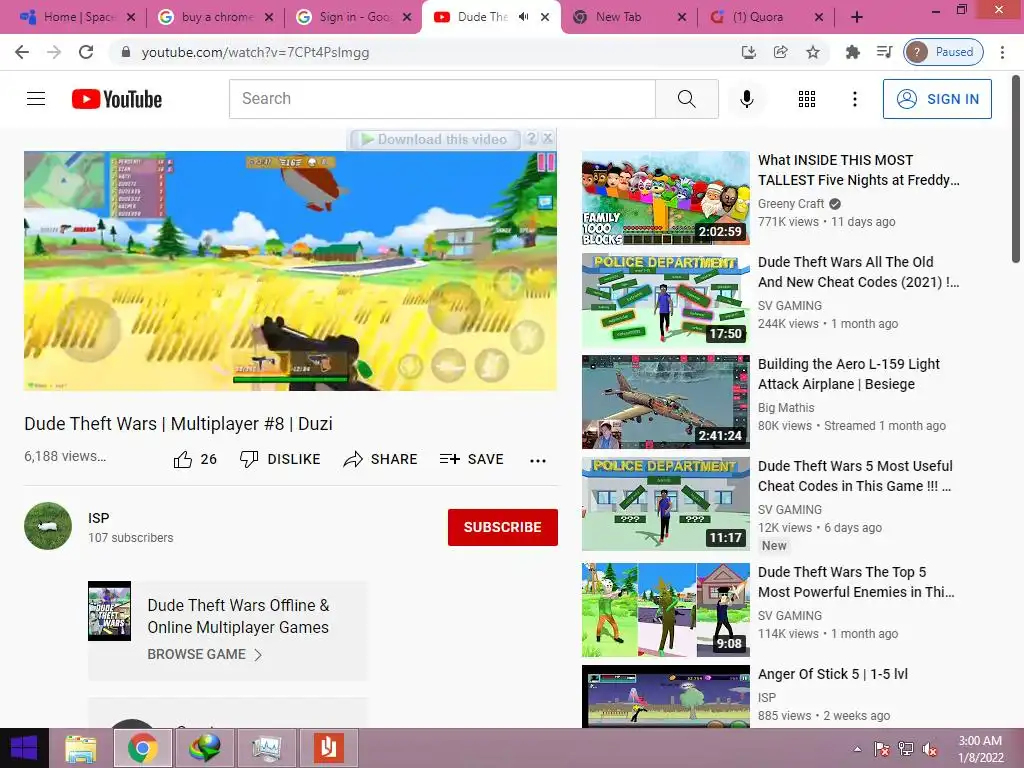Viewport: 1024px width, 768px height.
Task: Open YouTube settings three-dot menu
Action: tap(854, 99)
